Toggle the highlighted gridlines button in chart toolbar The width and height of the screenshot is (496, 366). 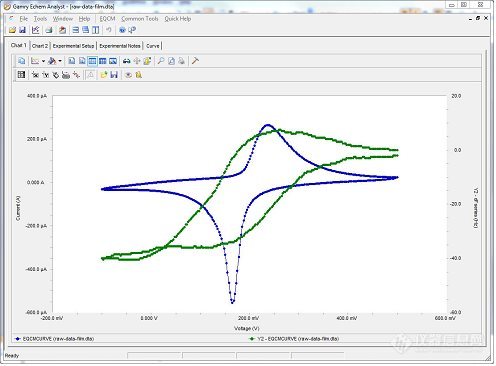click(x=92, y=61)
